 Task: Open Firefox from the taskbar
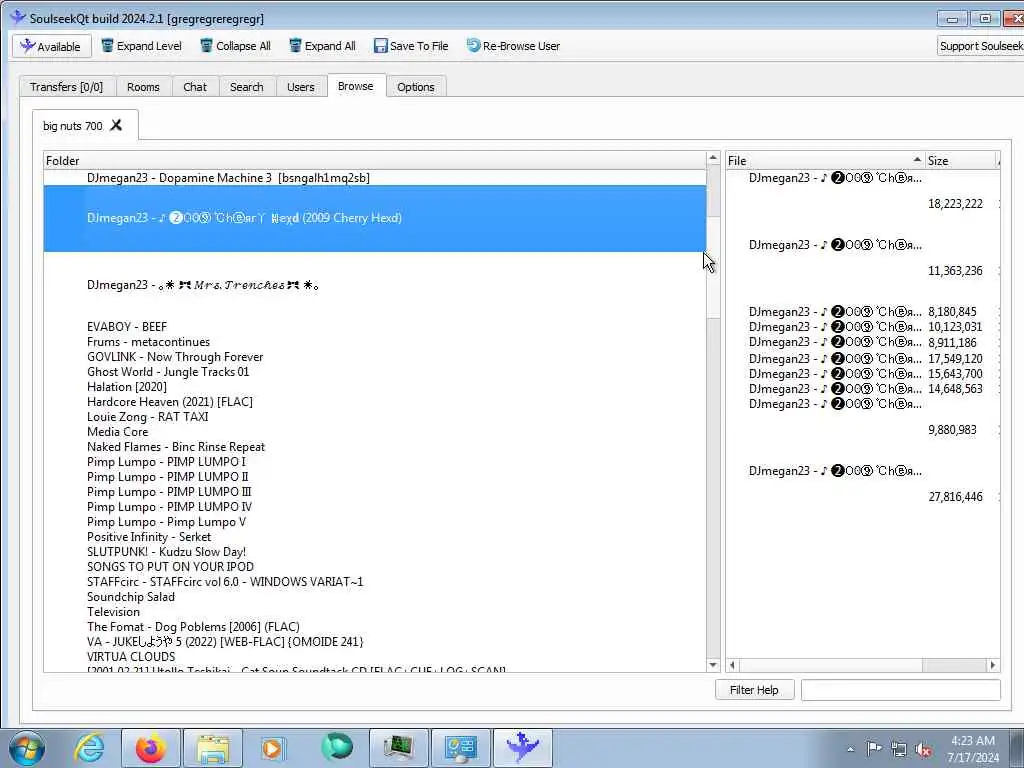pyautogui.click(x=150, y=748)
